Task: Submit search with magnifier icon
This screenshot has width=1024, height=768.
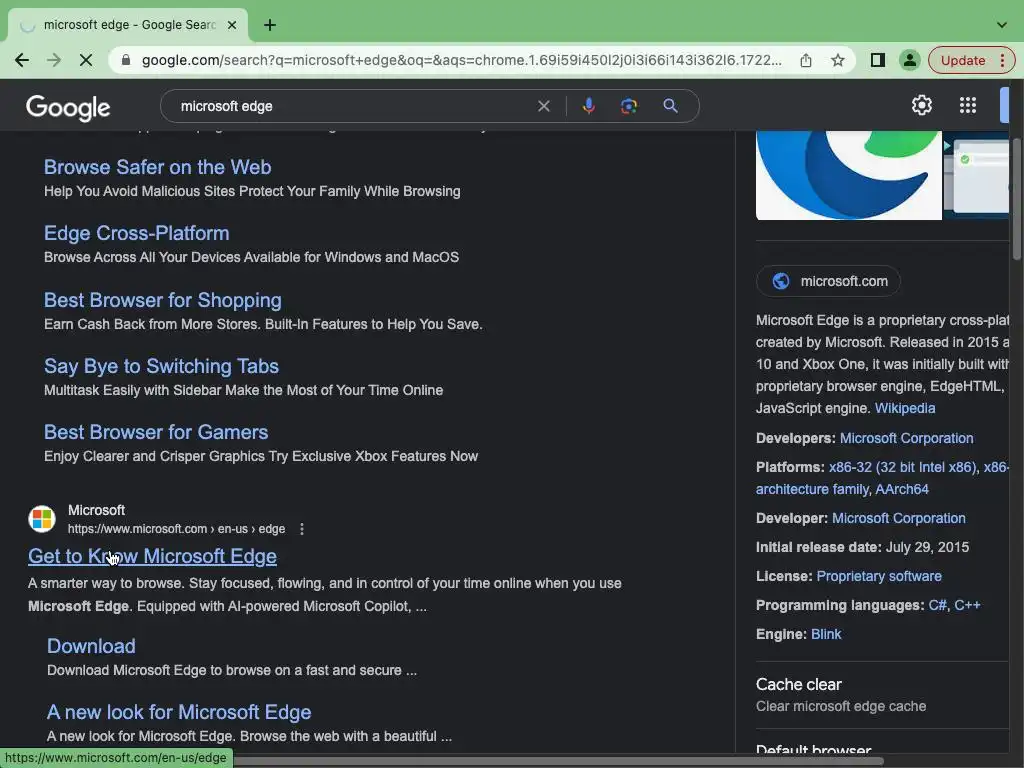Action: coord(670,106)
